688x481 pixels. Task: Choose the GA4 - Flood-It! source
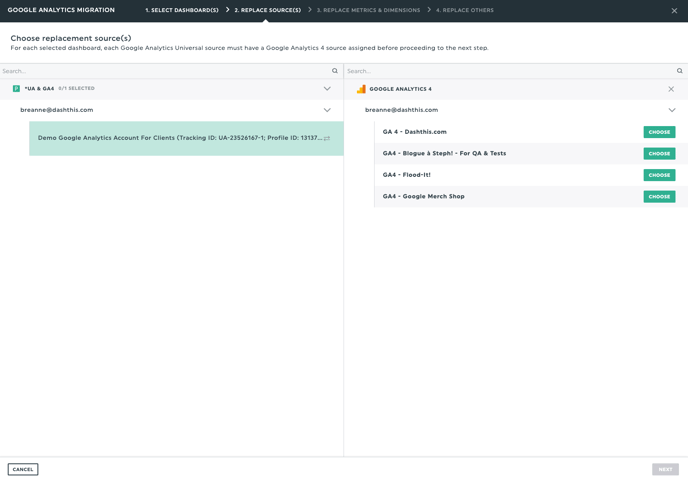[x=659, y=175]
